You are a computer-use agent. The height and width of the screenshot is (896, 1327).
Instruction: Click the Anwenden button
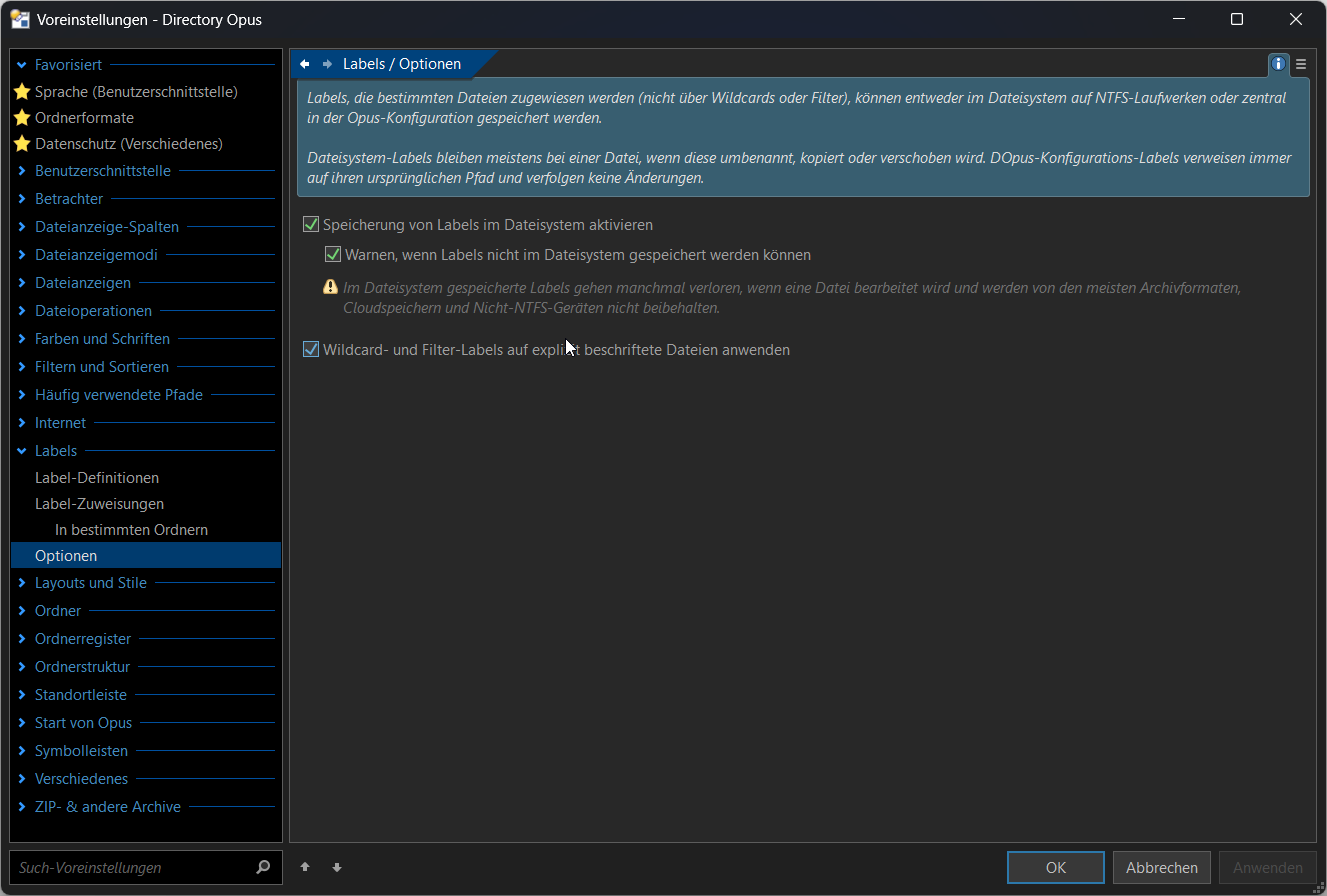point(1268,867)
